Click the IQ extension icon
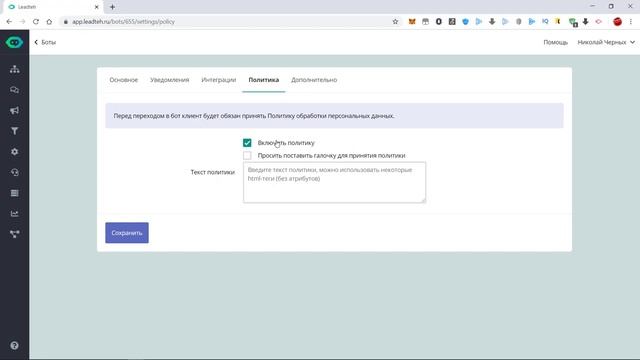This screenshot has height=360, width=640. tap(545, 22)
